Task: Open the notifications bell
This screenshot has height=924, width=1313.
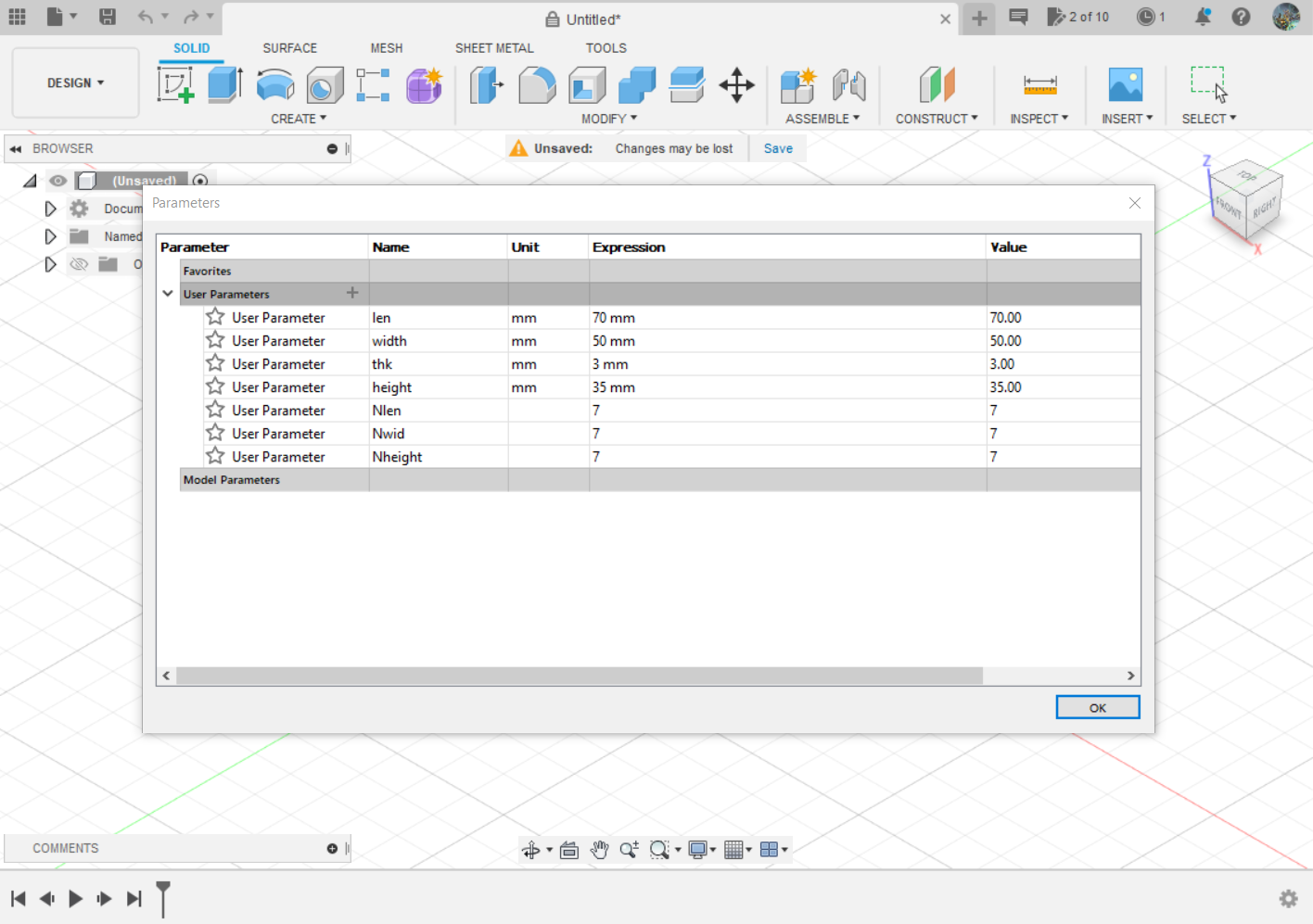Action: click(x=1203, y=17)
